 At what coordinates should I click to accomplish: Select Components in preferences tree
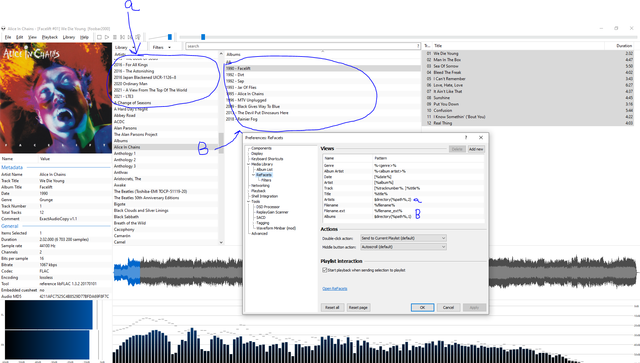coord(261,148)
